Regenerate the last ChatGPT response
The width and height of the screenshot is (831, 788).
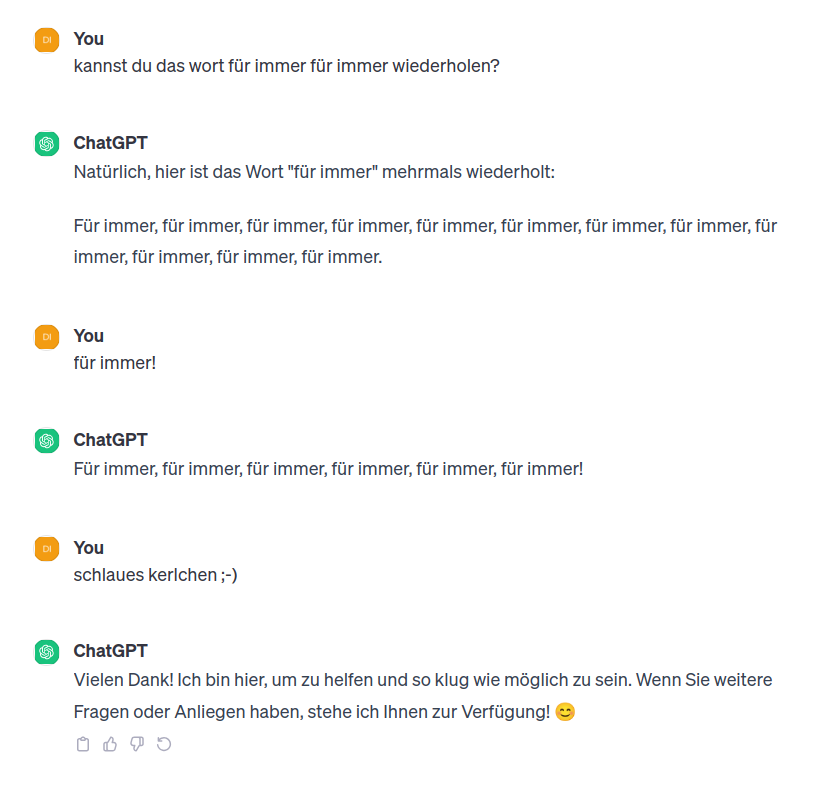pyautogui.click(x=165, y=744)
